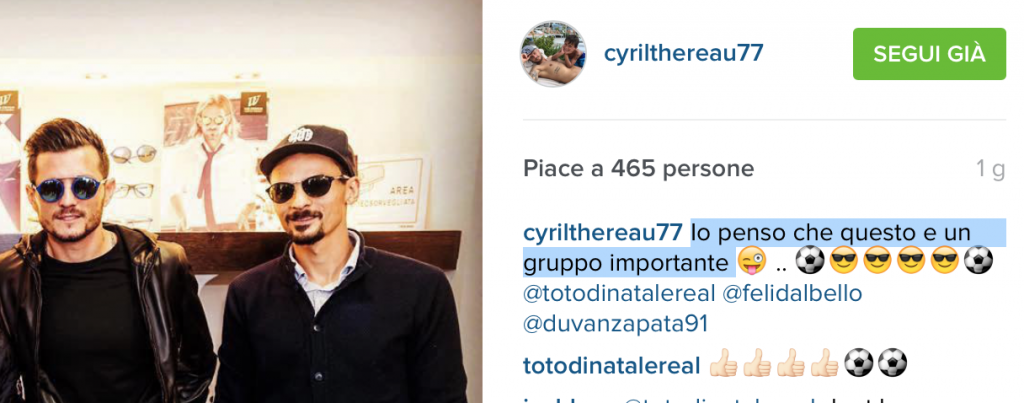Viewport: 1024px width, 403px height.
Task: Click the last soccer ball emoji in comment
Action: pos(893,363)
